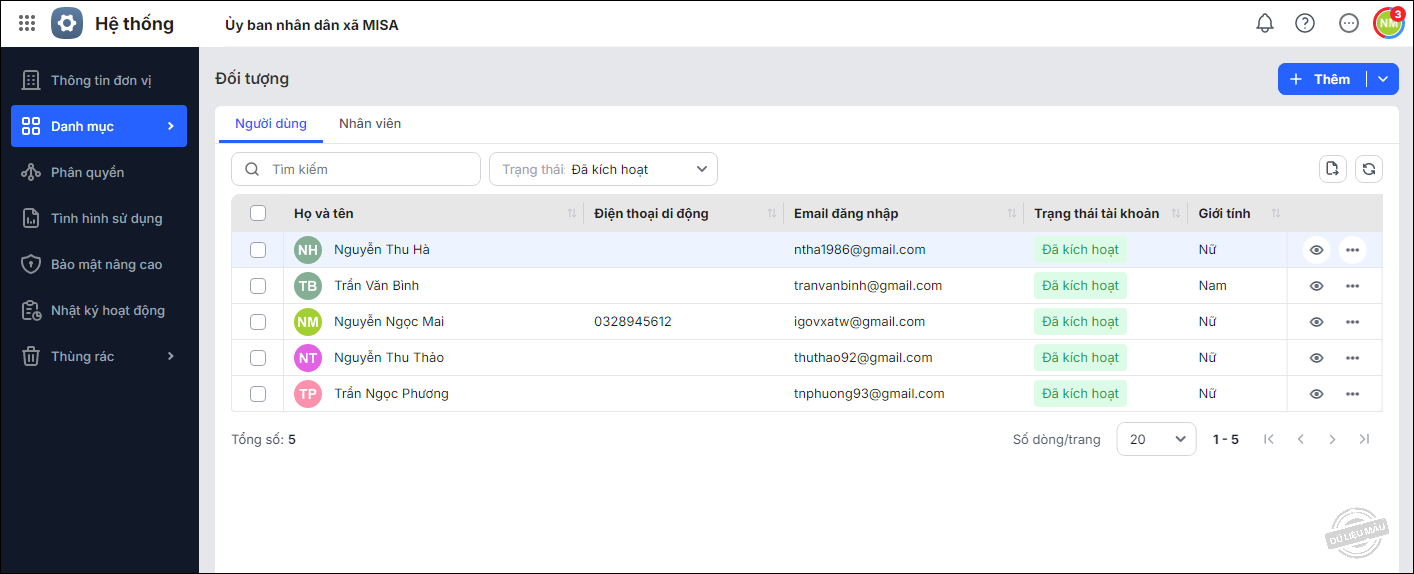Open more options for Nguyễn Ngọc Mai

[x=1352, y=322]
